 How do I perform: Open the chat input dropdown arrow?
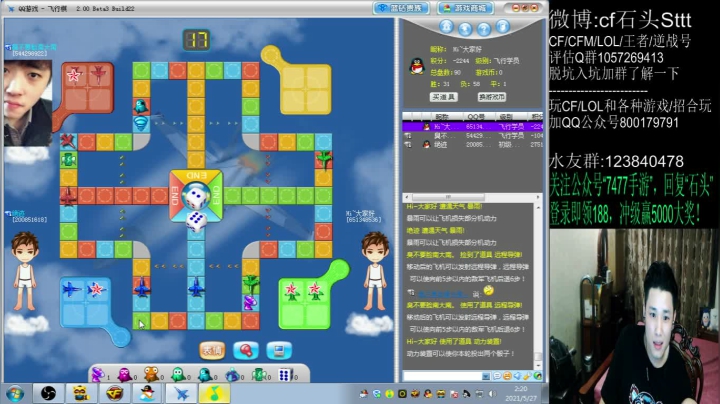coord(486,376)
